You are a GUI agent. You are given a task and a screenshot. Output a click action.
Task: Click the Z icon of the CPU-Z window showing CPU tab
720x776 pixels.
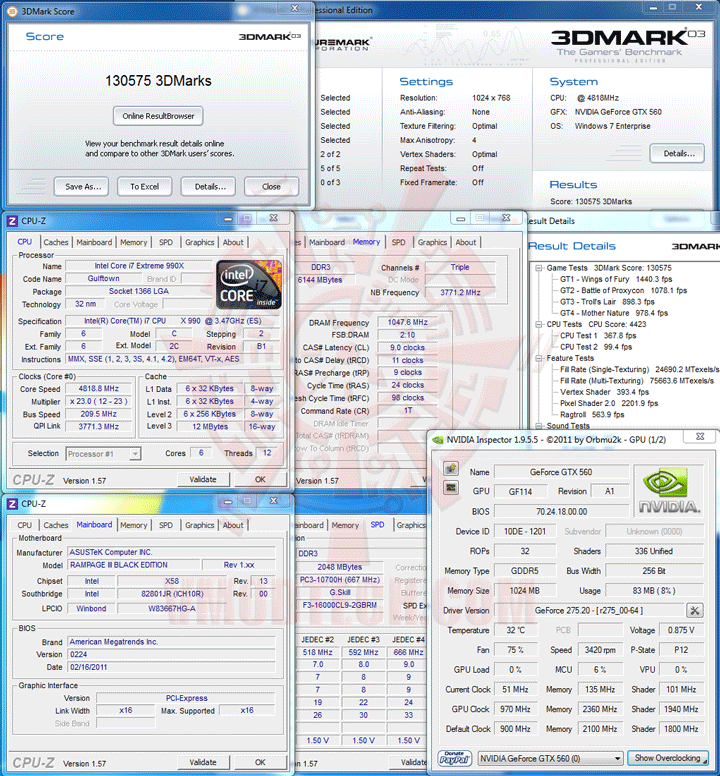coord(12,221)
